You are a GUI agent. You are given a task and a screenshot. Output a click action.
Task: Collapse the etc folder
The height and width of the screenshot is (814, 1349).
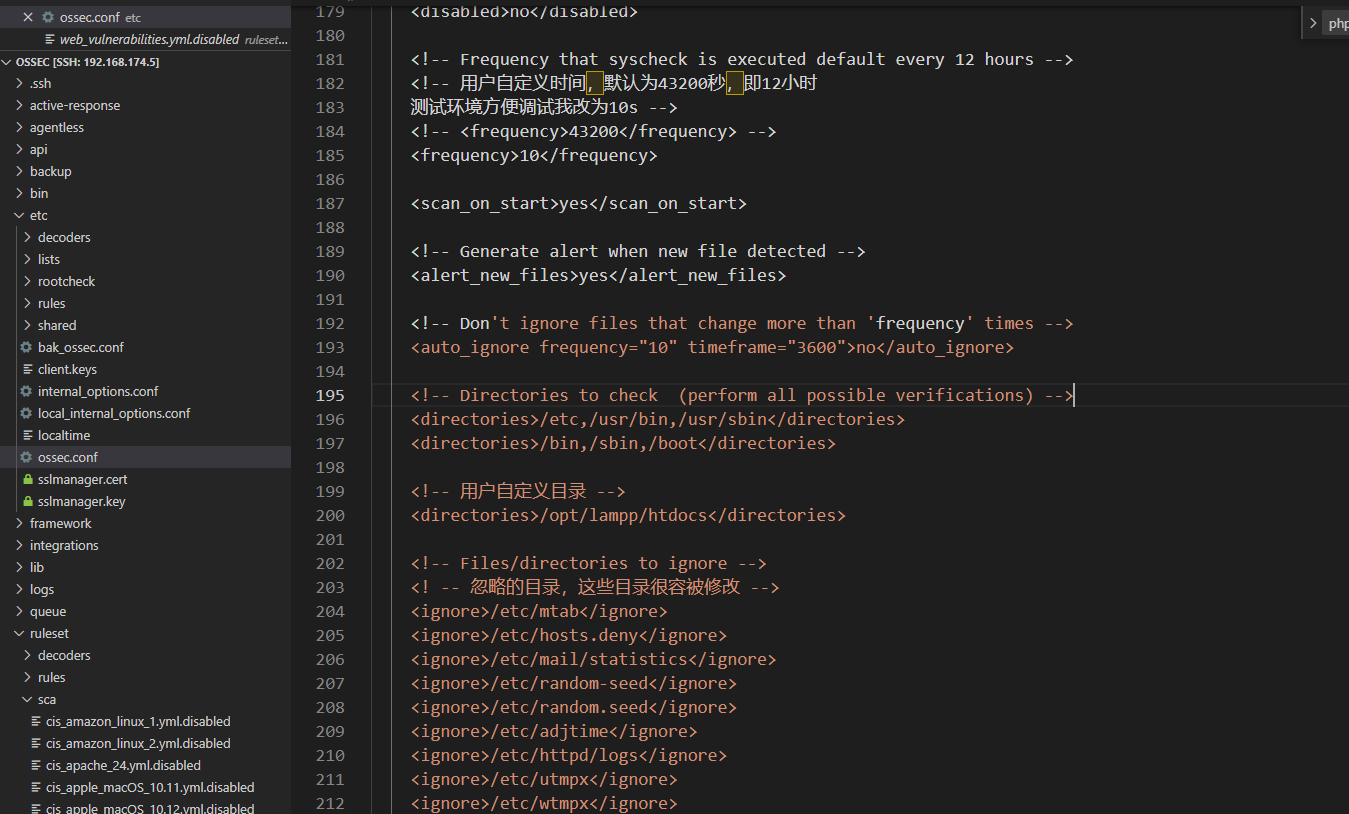(20, 215)
